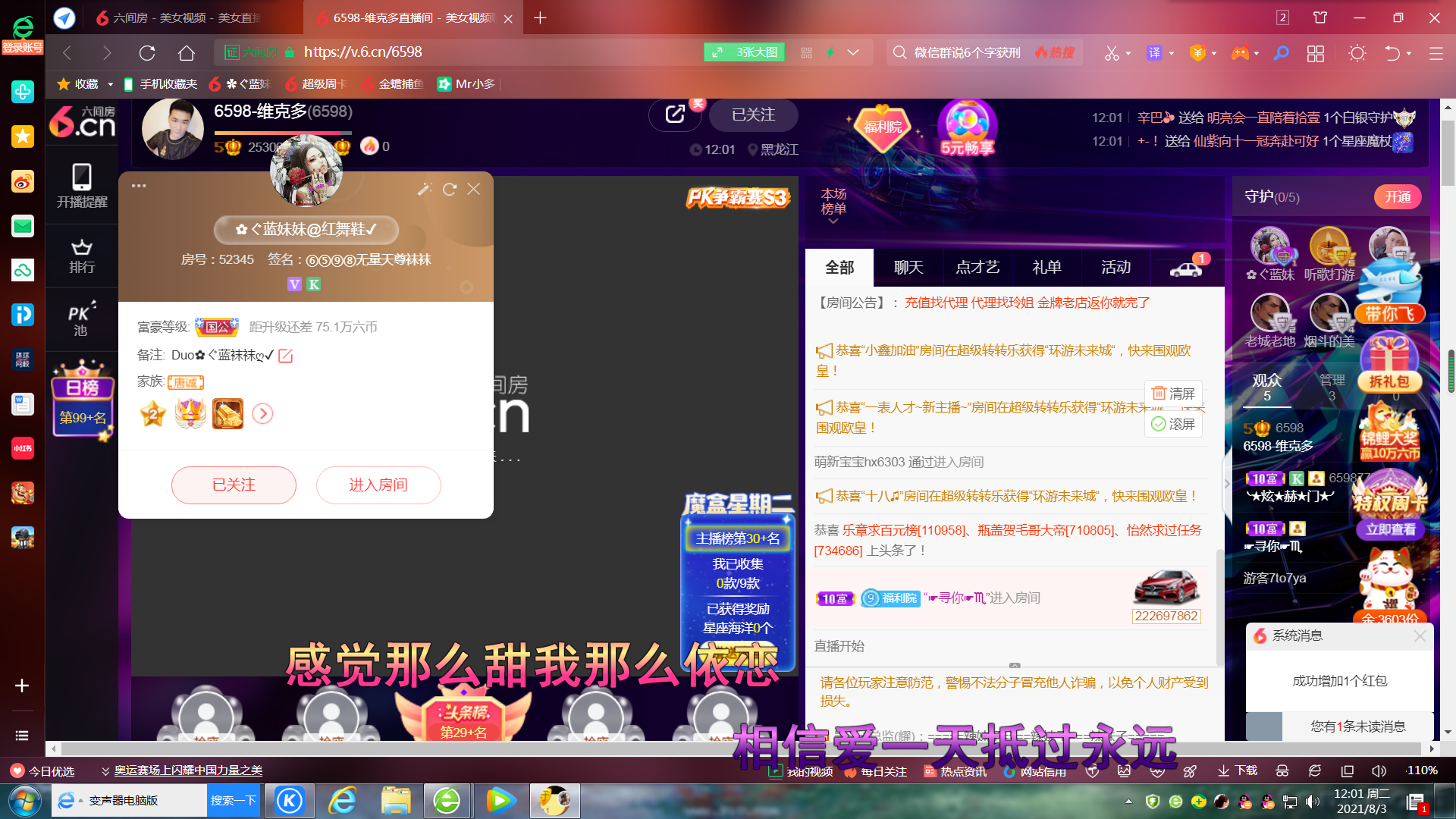Open the browser hamburger menu
Viewport: 1456px width, 819px height.
[1436, 53]
